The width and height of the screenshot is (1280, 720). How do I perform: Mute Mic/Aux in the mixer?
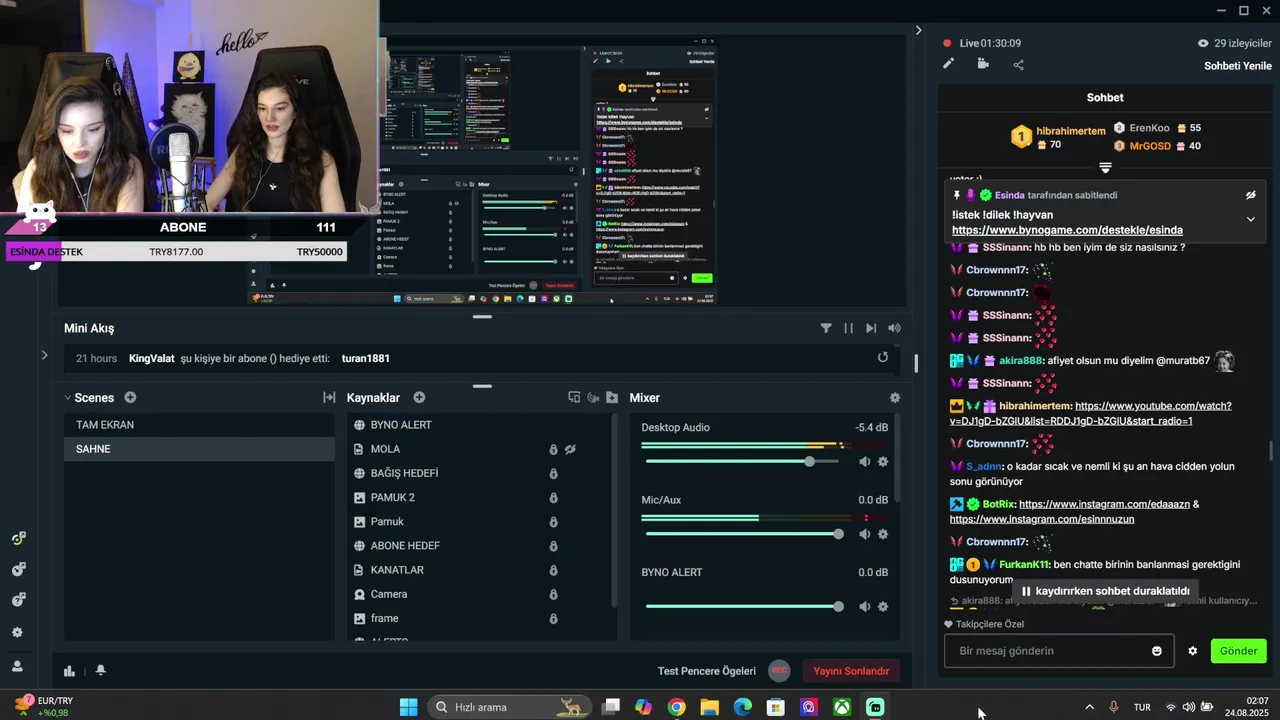click(x=864, y=534)
